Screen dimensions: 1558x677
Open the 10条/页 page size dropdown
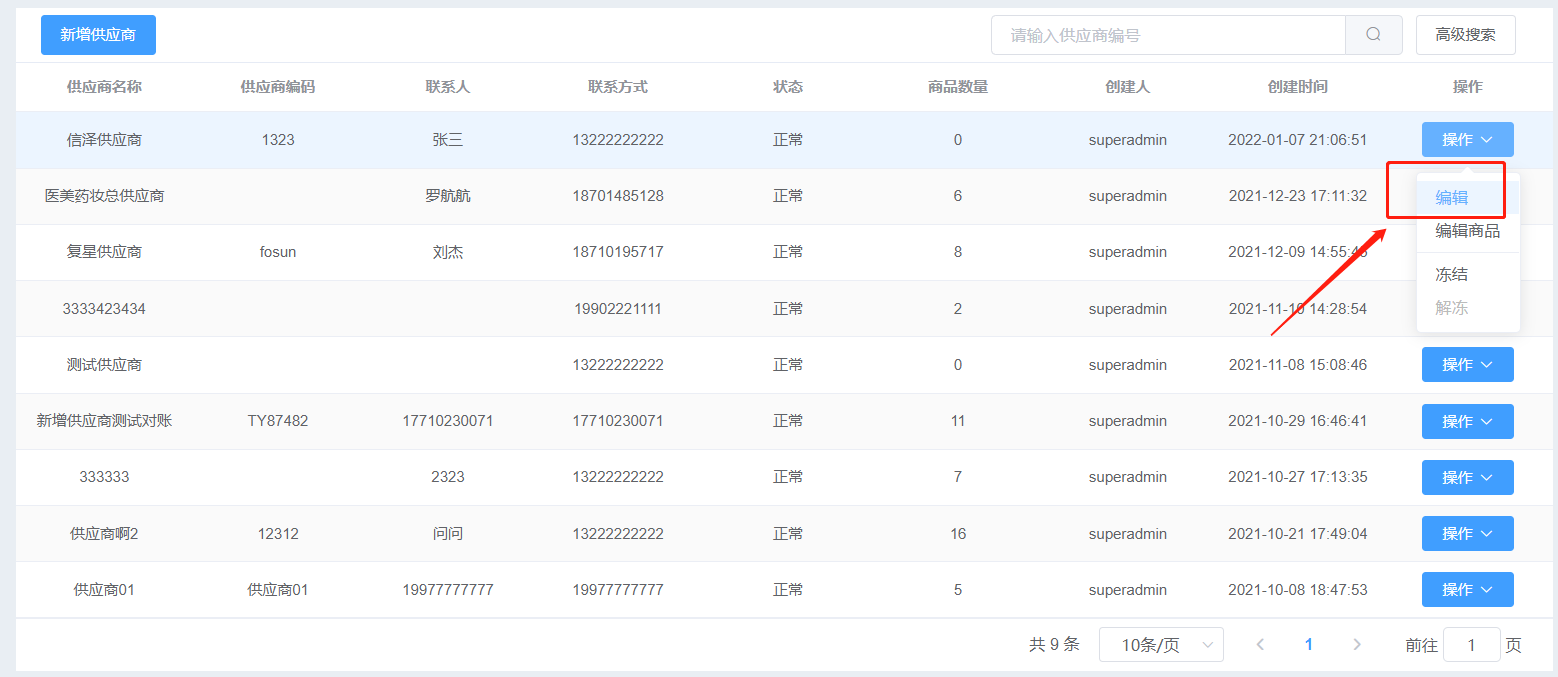[1161, 645]
